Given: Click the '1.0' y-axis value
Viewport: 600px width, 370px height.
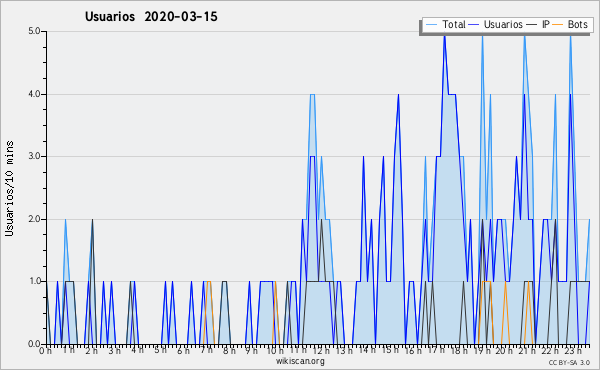Looking at the screenshot, I should (x=34, y=282).
